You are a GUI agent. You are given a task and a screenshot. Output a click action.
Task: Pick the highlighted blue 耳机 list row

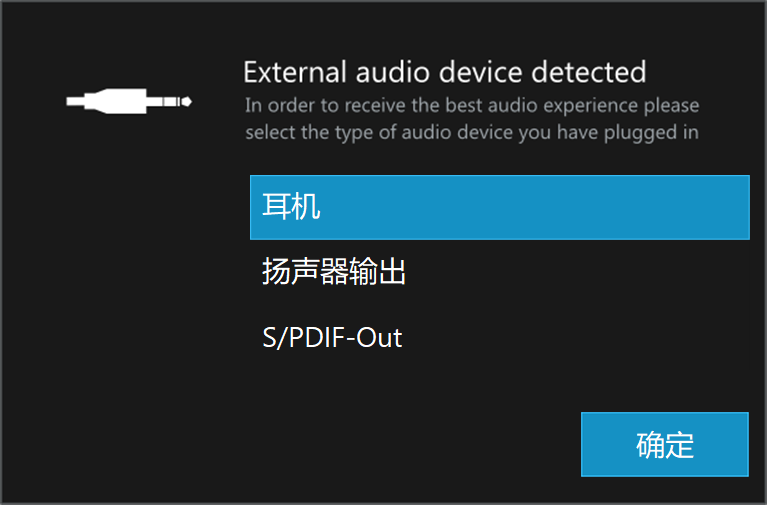point(499,207)
